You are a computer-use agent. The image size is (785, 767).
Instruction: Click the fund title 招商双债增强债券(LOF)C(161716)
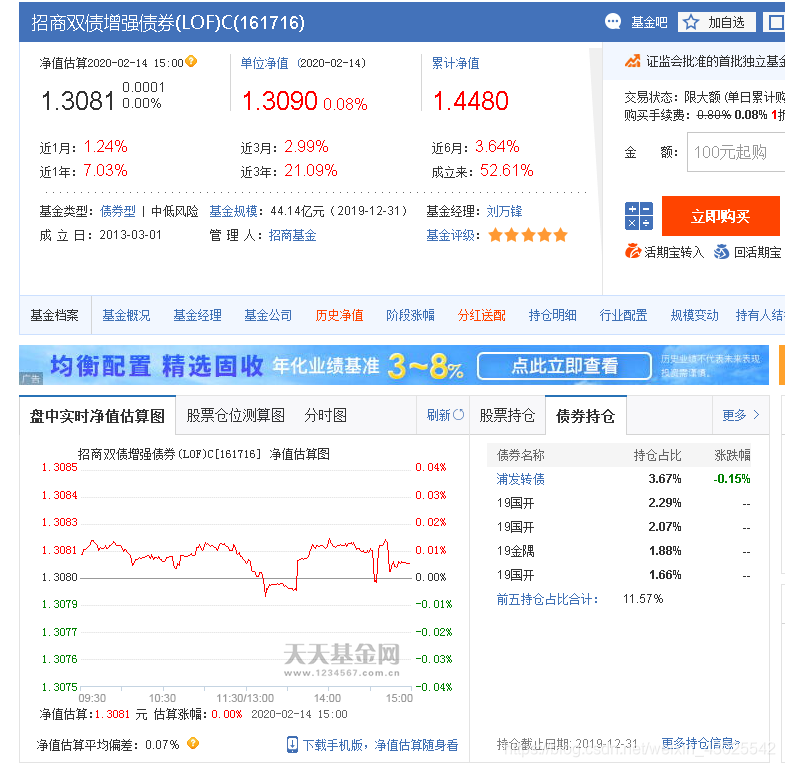[168, 23]
